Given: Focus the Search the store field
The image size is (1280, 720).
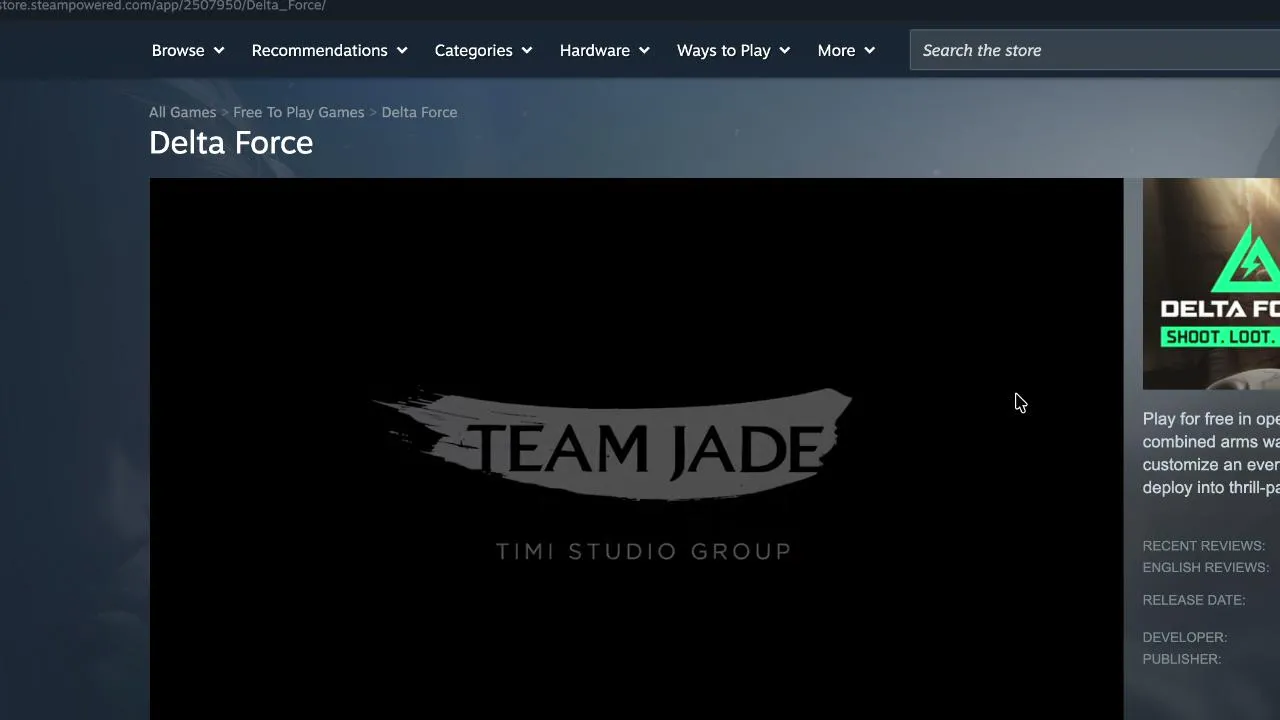Looking at the screenshot, I should tap(1095, 50).
